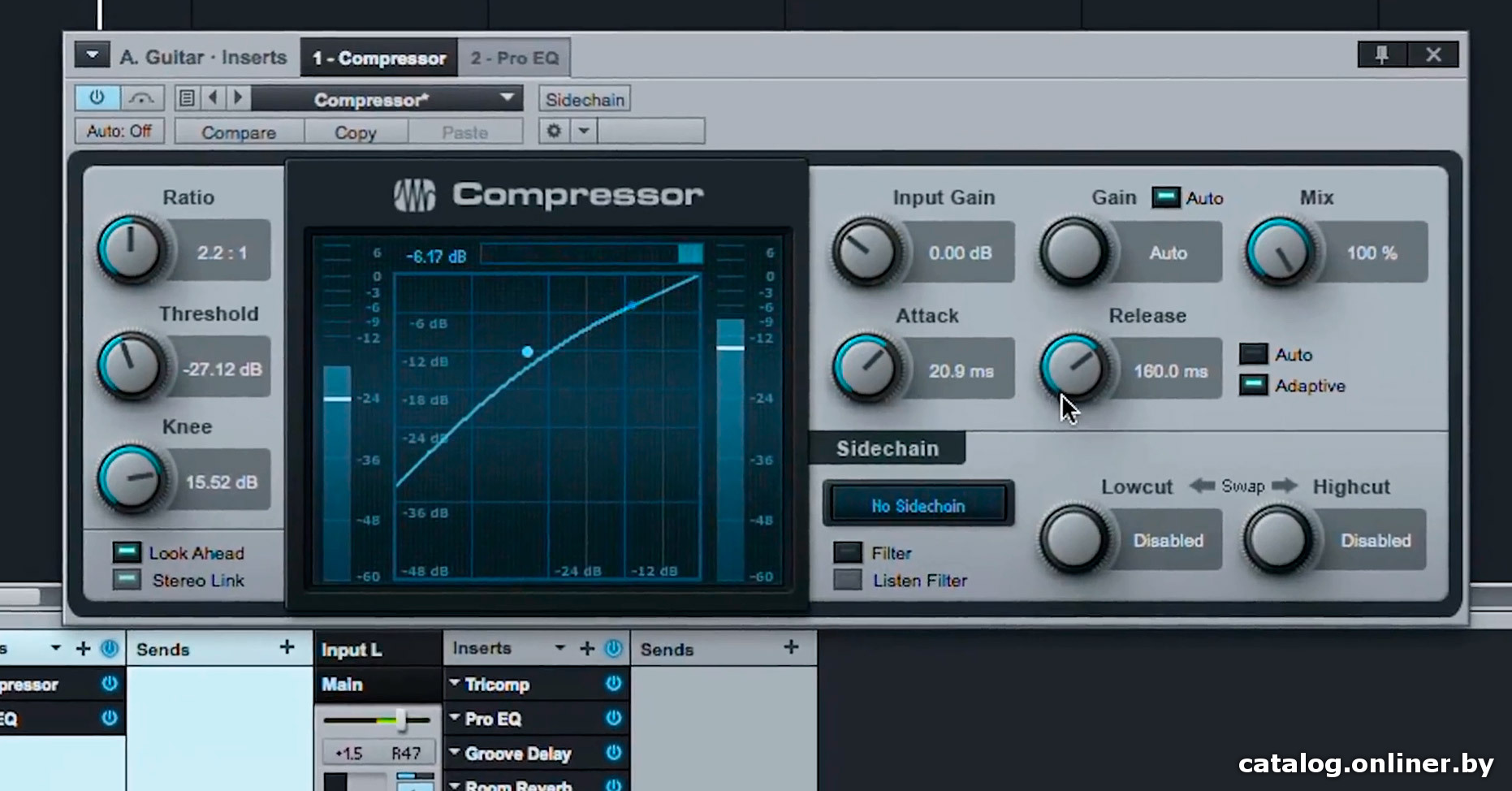The height and width of the screenshot is (791, 1512).
Task: Click the Gain knob
Action: [1074, 252]
